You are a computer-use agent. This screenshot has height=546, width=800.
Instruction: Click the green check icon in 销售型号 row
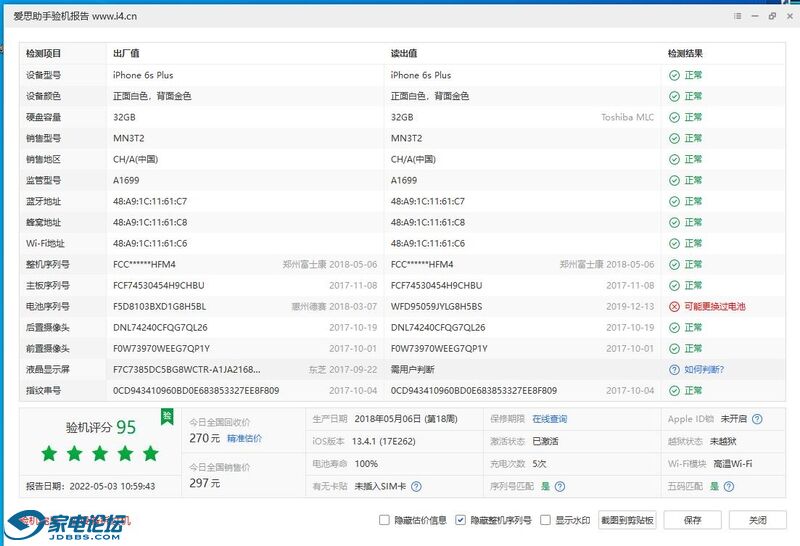(x=674, y=138)
